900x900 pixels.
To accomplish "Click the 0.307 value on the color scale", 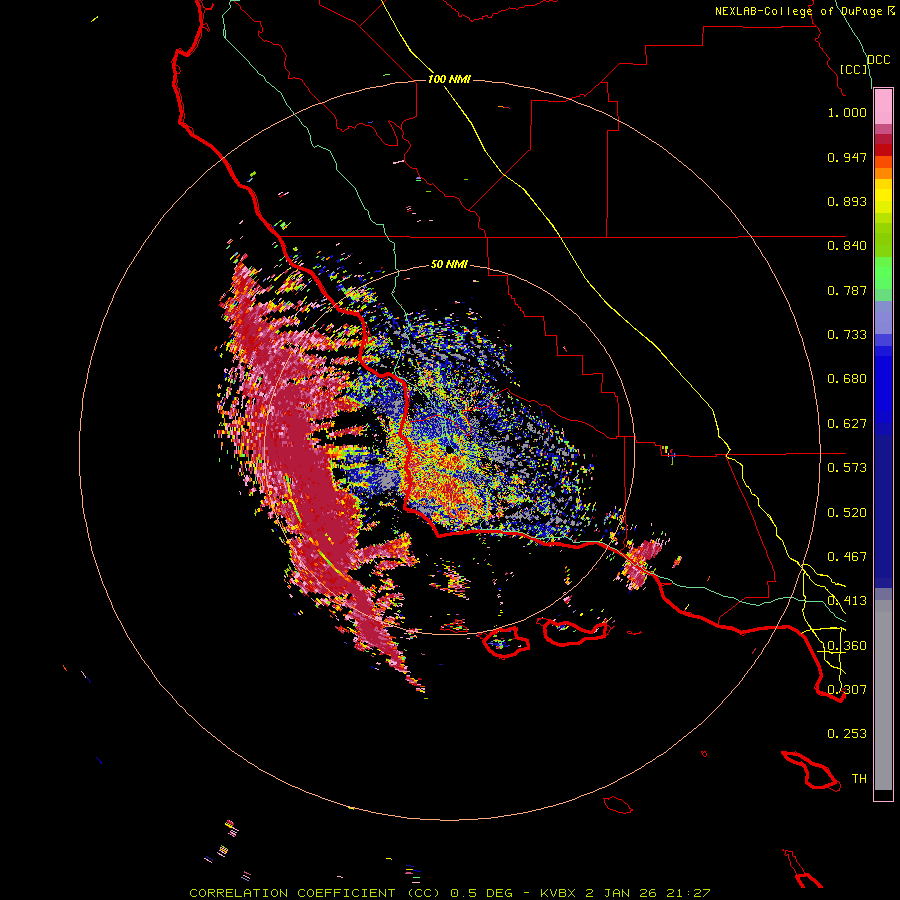I will [847, 689].
